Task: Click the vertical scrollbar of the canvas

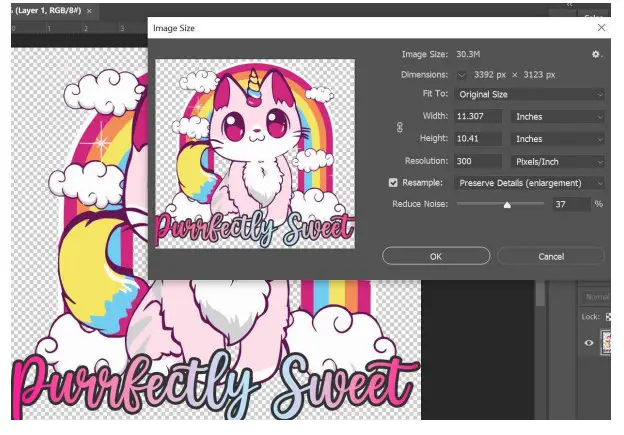Action: click(x=540, y=293)
